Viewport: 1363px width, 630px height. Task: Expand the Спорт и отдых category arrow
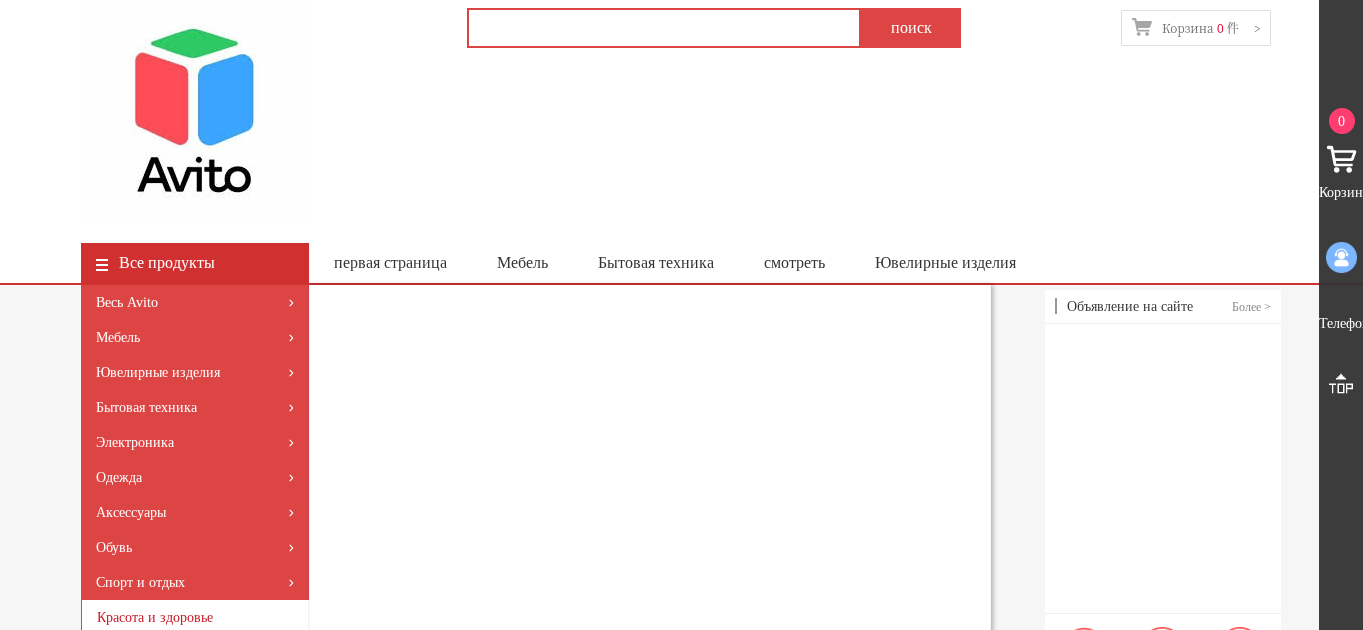click(x=291, y=583)
